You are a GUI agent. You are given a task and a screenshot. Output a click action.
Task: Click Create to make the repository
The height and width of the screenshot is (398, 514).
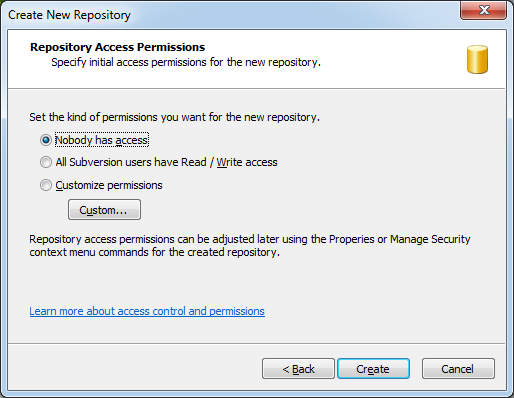[373, 369]
